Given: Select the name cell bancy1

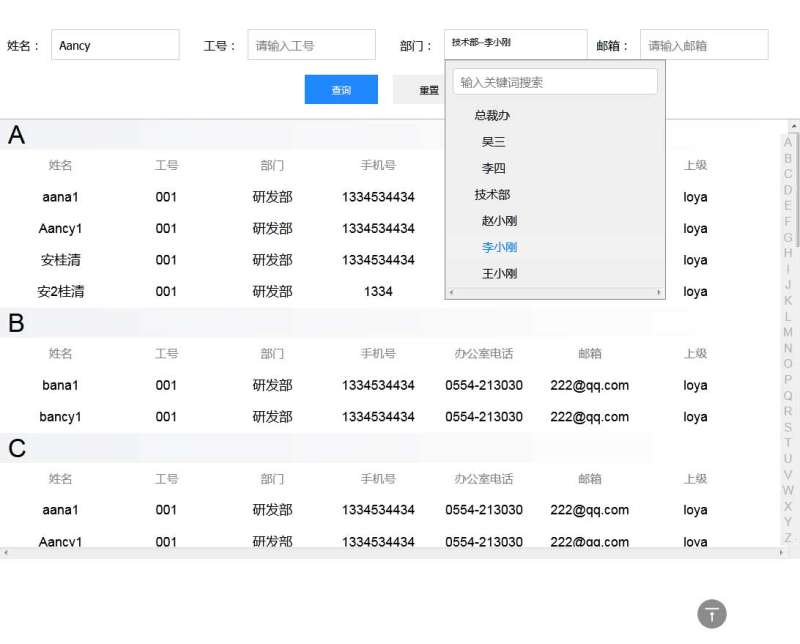Looking at the screenshot, I should tap(60, 417).
